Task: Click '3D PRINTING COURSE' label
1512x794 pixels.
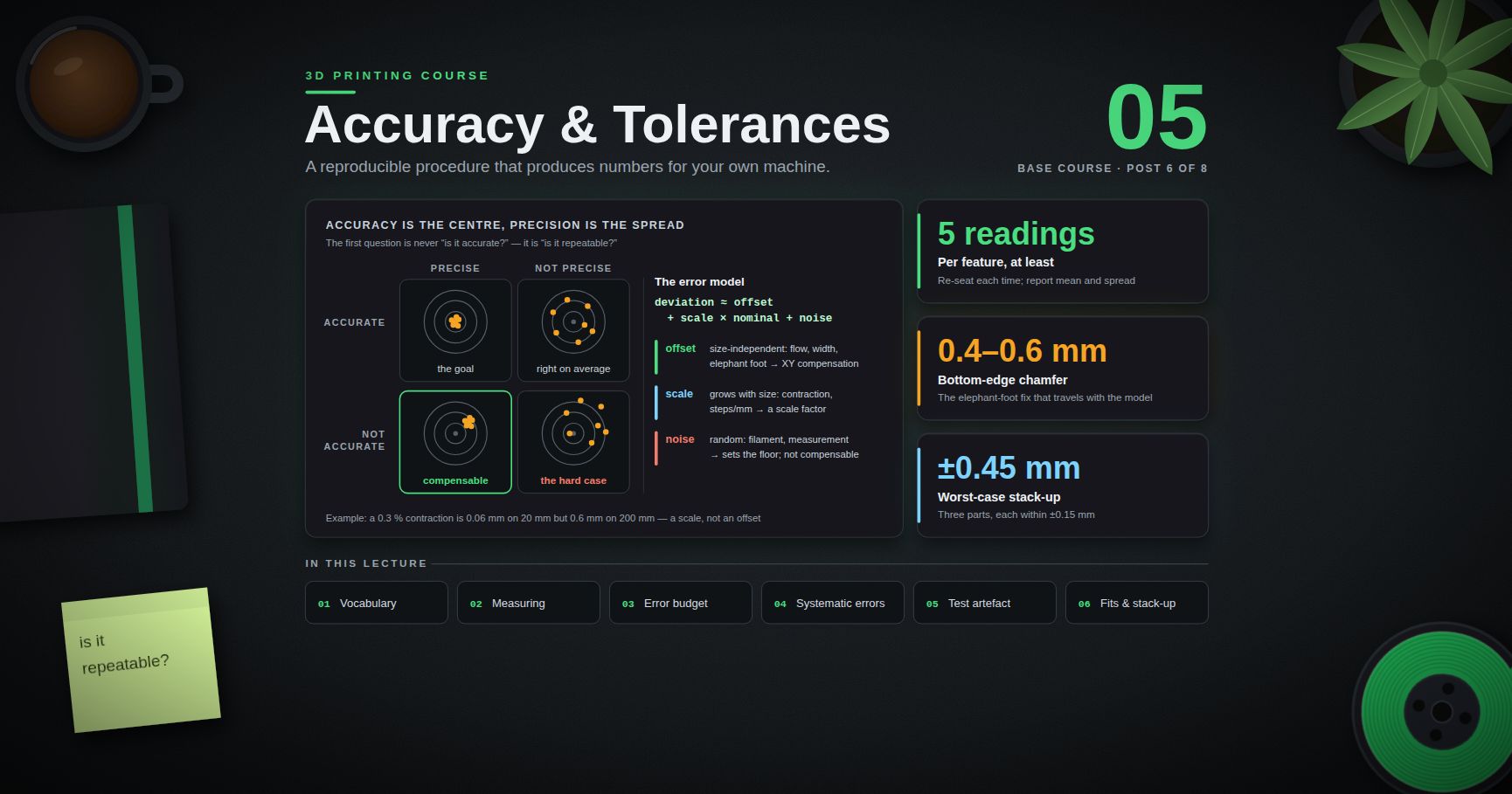Action: click(x=397, y=76)
